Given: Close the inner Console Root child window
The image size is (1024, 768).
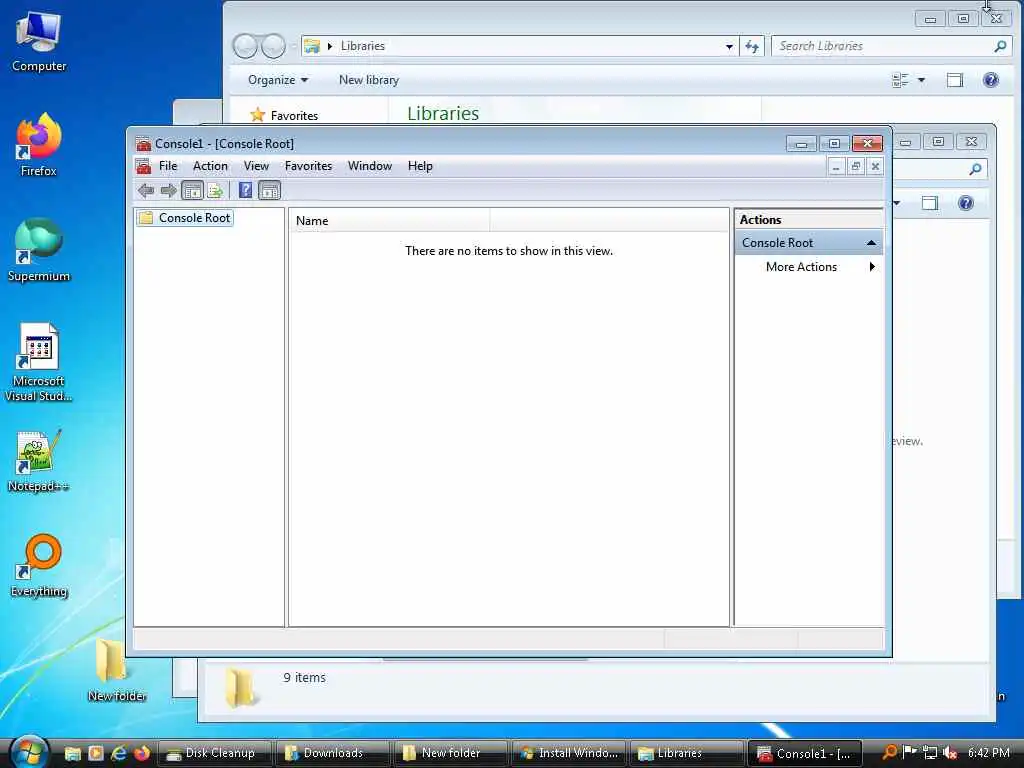Looking at the screenshot, I should pos(875,167).
